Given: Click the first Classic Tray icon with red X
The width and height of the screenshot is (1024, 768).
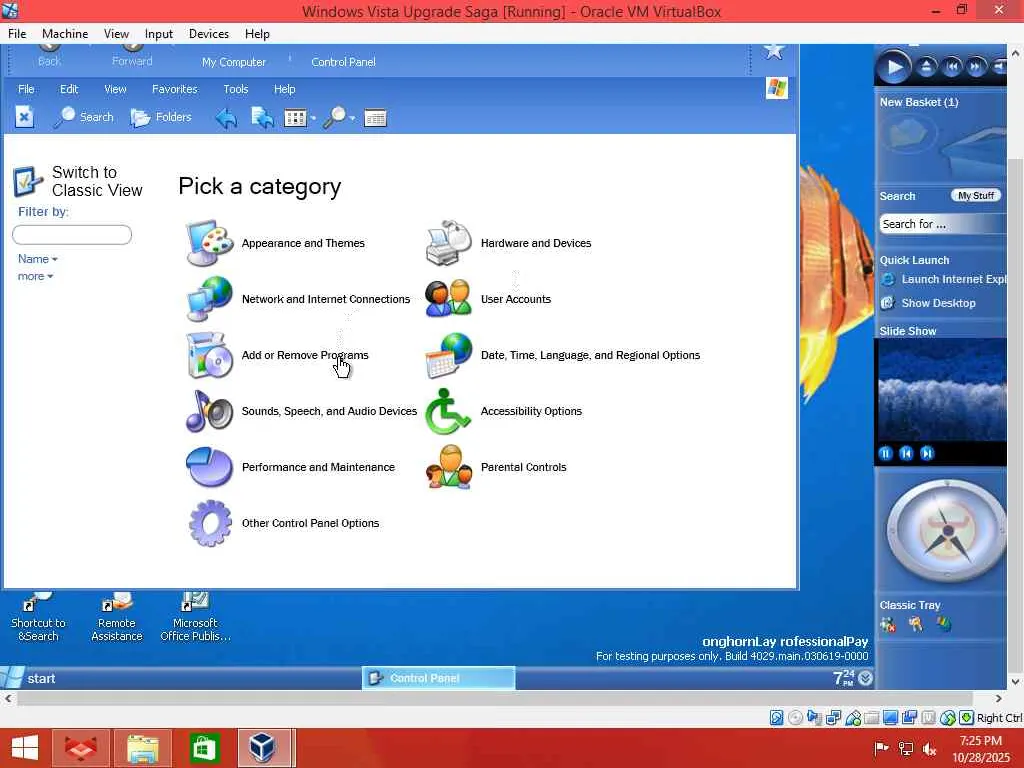Looking at the screenshot, I should [888, 625].
